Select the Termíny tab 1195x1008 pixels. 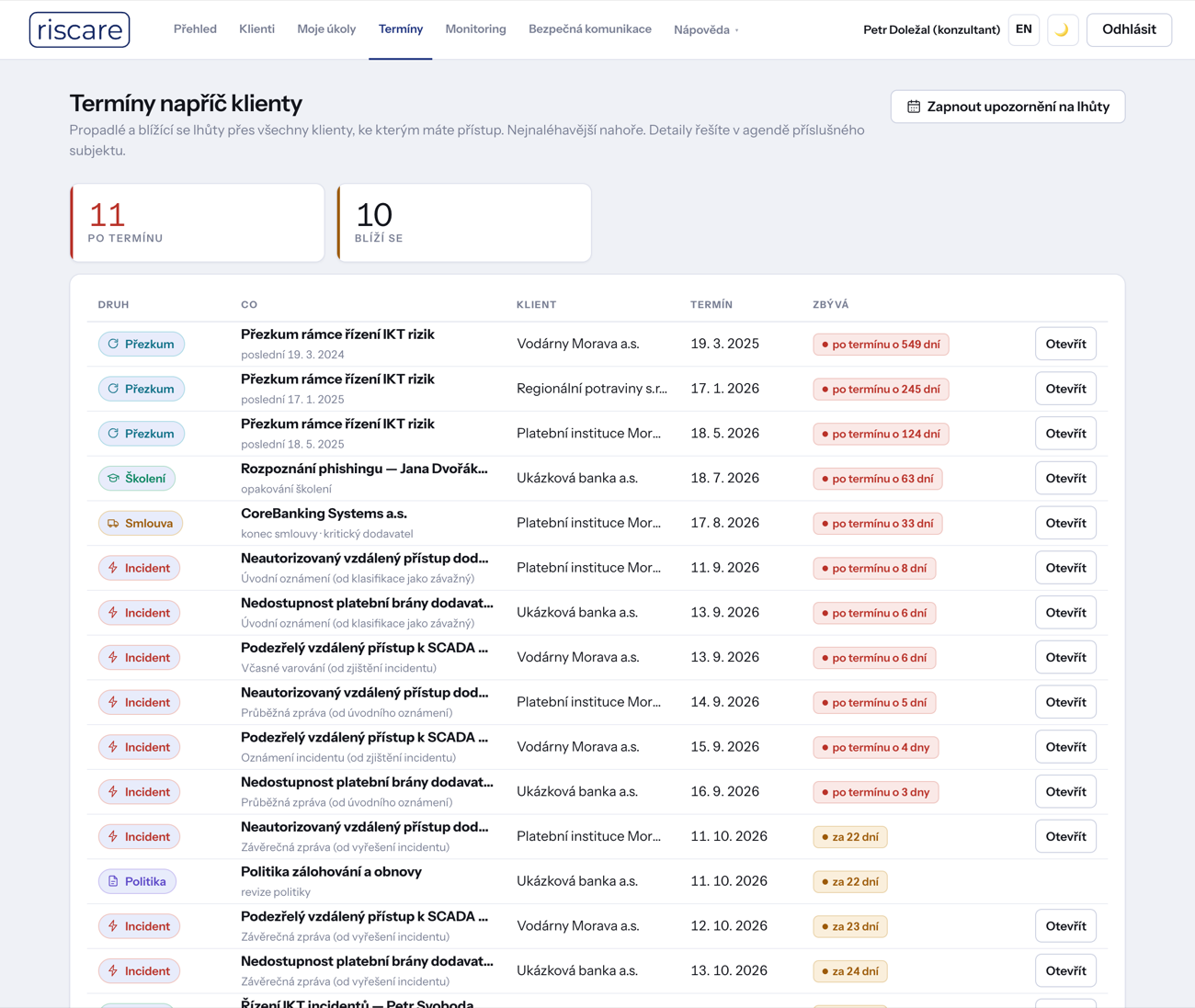[x=401, y=29]
